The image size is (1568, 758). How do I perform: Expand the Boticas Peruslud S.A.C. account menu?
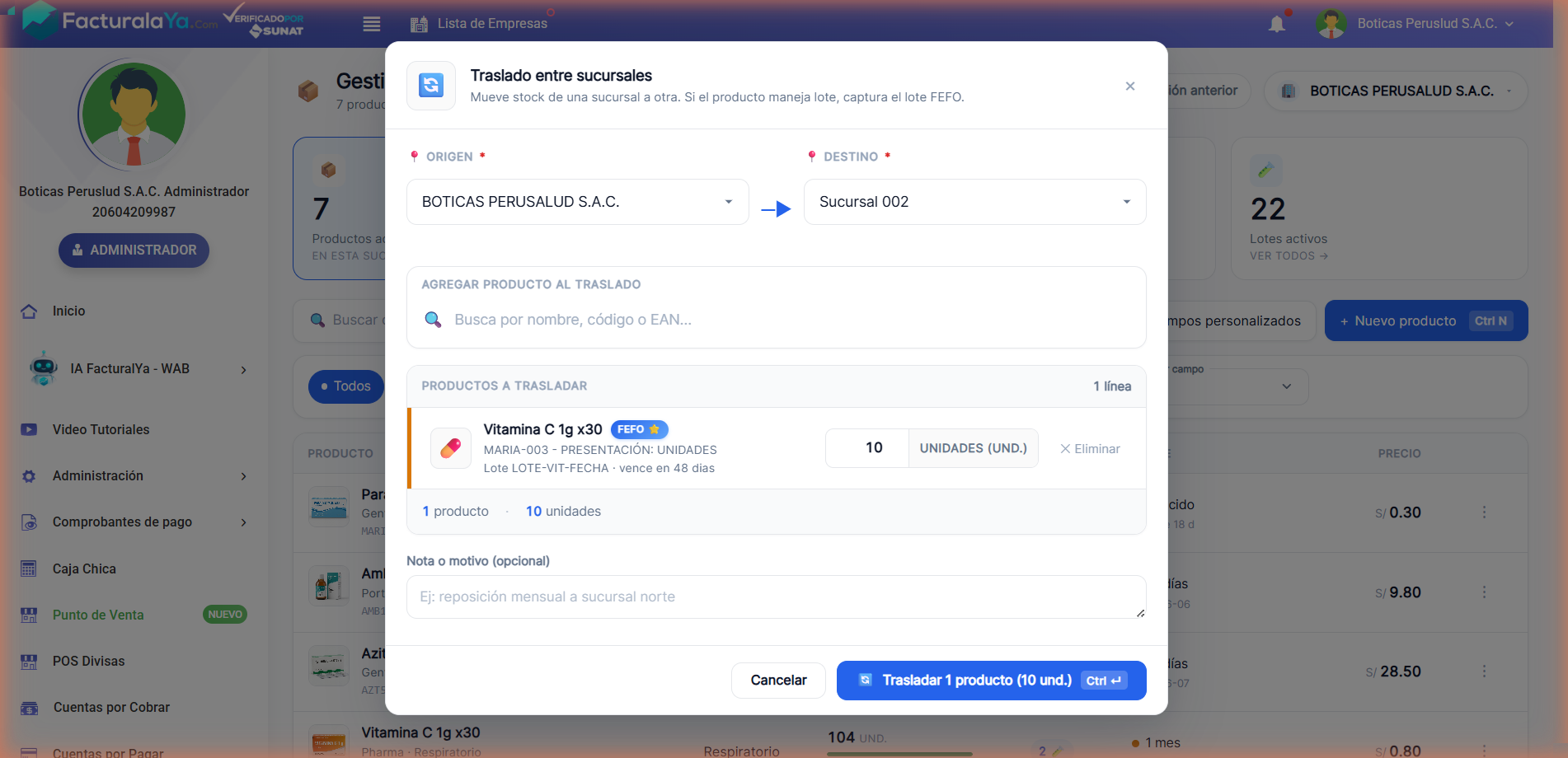pyautogui.click(x=1436, y=24)
